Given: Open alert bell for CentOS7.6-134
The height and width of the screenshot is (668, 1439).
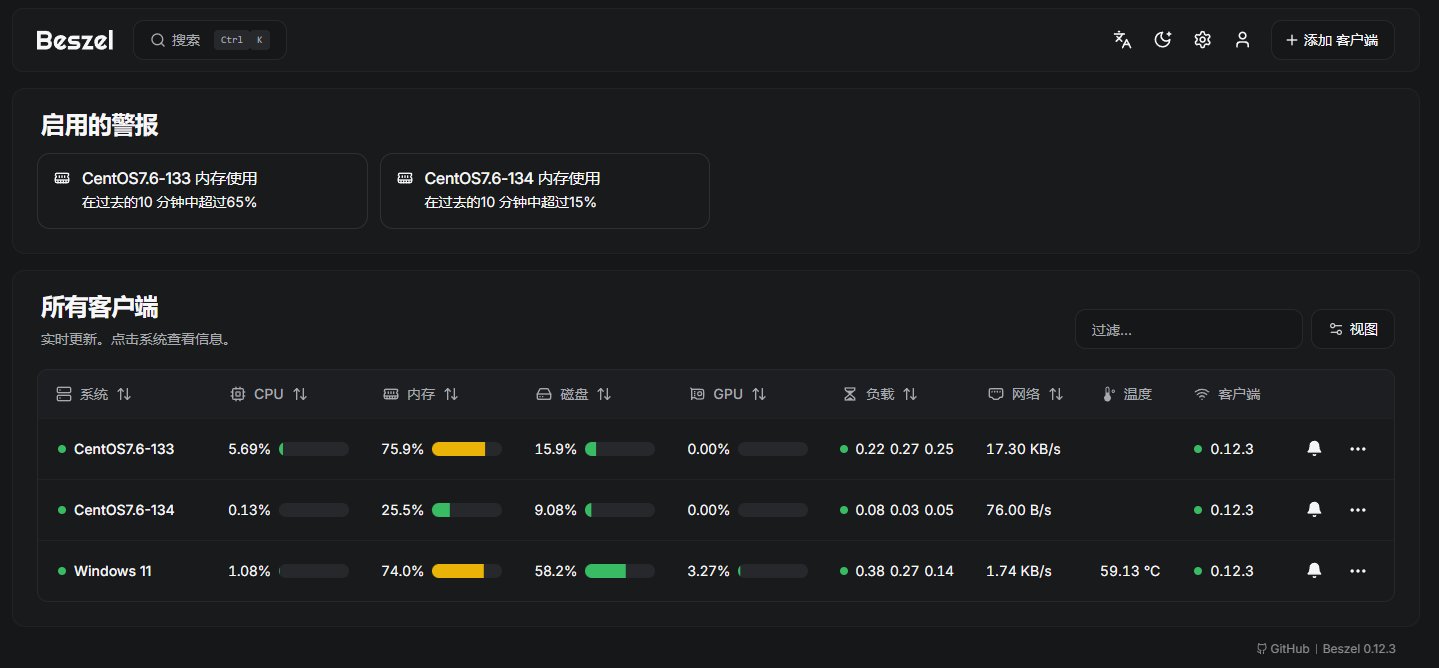Looking at the screenshot, I should pyautogui.click(x=1314, y=510).
